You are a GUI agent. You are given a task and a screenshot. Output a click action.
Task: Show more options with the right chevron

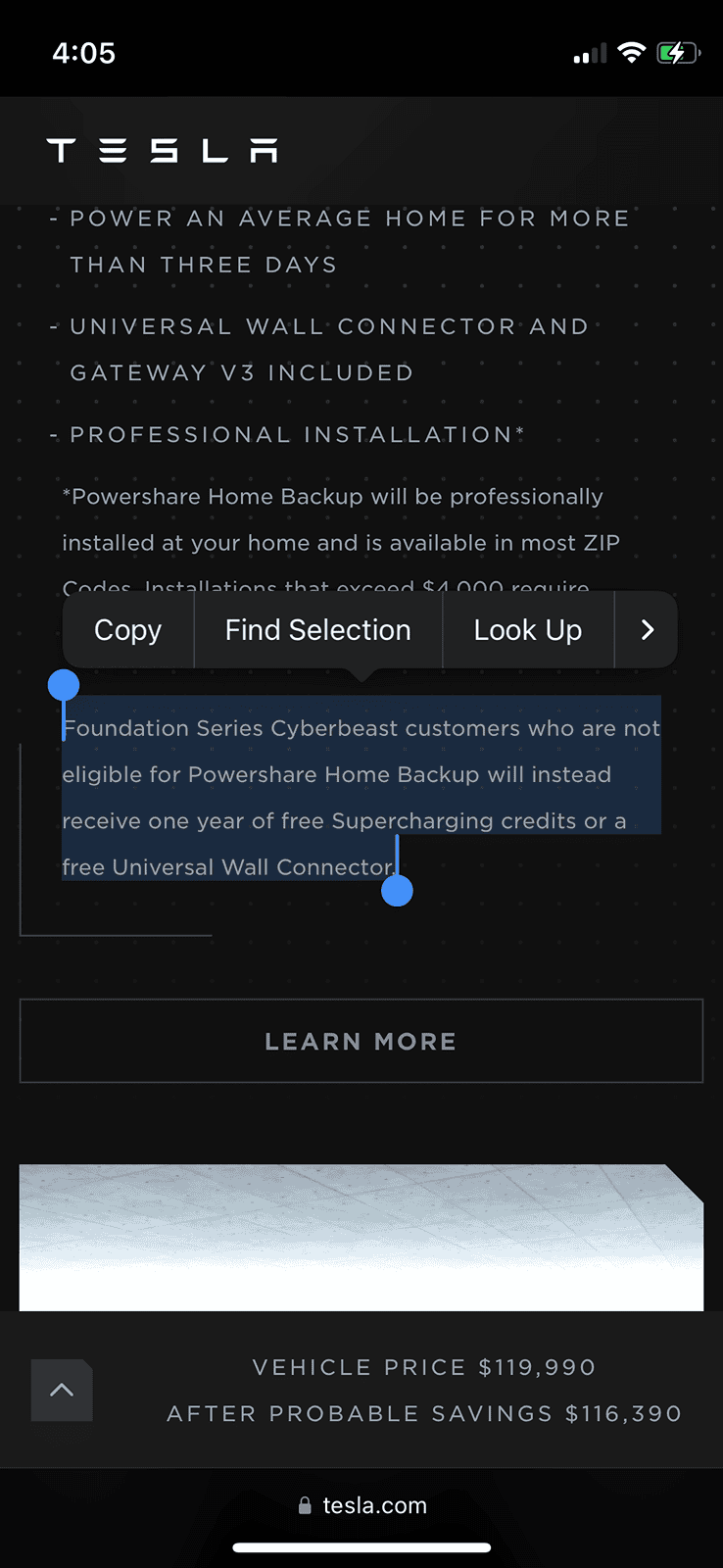pyautogui.click(x=647, y=630)
